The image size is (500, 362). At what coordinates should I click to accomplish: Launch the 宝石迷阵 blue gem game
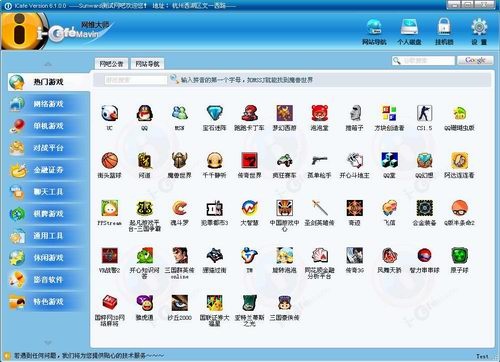214,113
